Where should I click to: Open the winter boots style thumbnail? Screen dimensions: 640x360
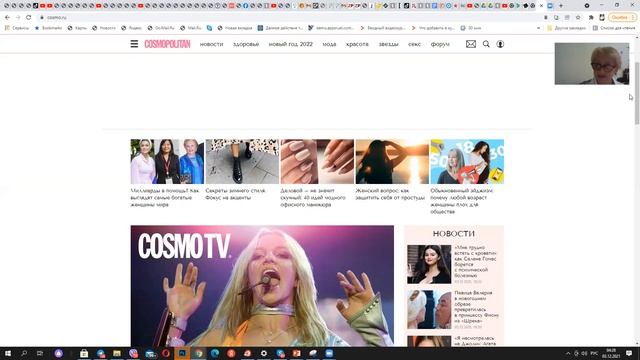pyautogui.click(x=242, y=161)
